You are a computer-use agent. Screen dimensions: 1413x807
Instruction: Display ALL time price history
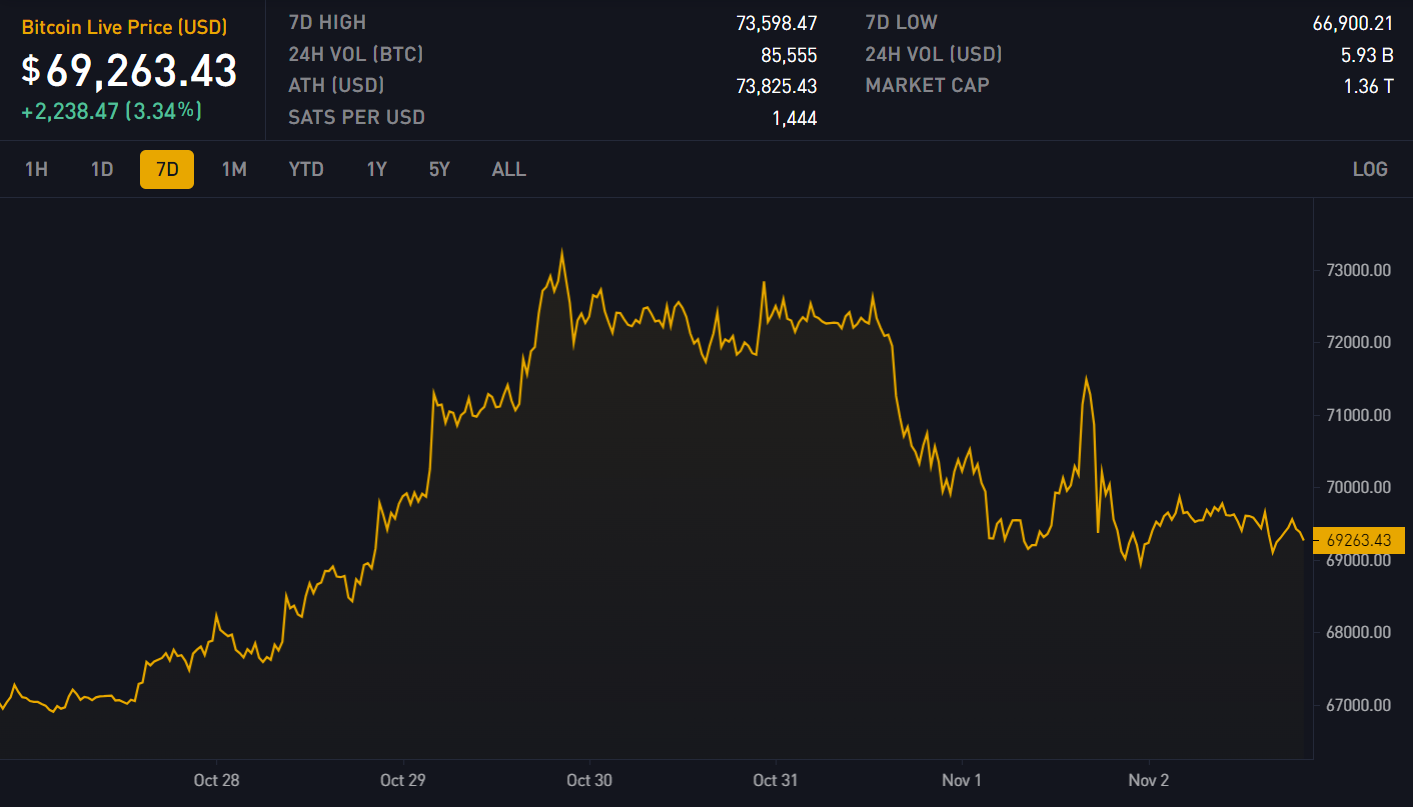[508, 169]
